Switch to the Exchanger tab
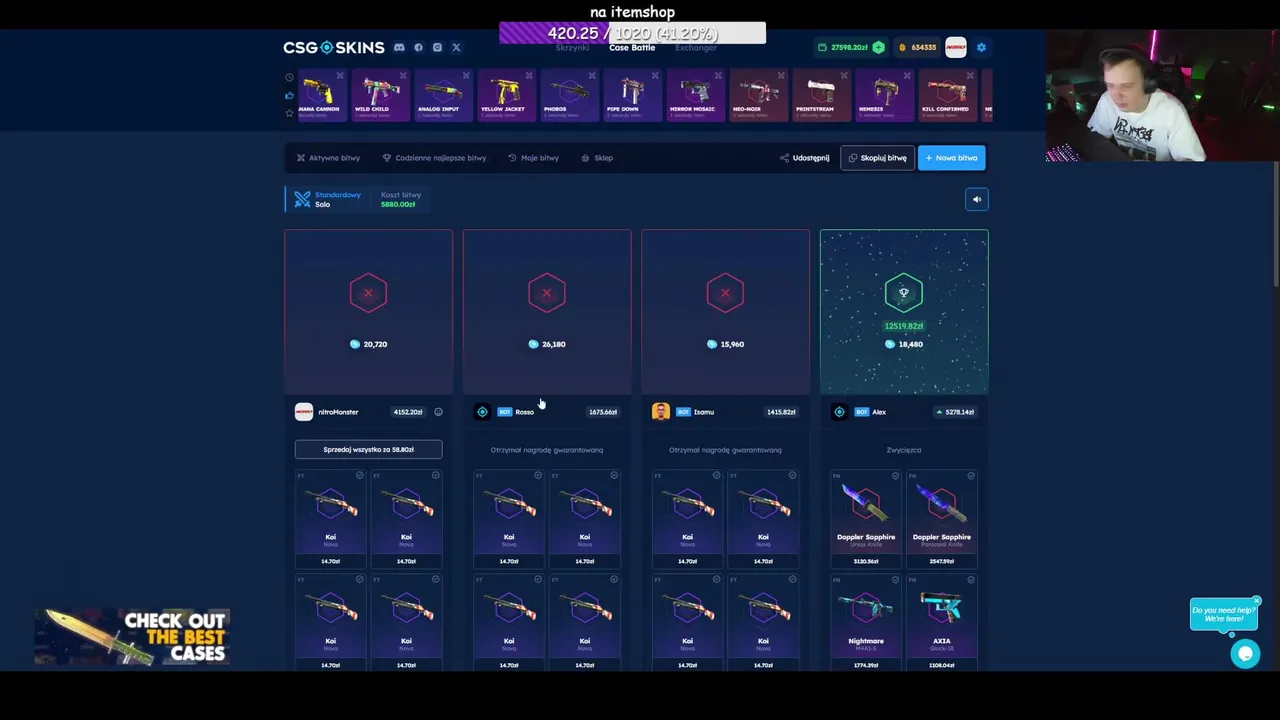 click(696, 48)
